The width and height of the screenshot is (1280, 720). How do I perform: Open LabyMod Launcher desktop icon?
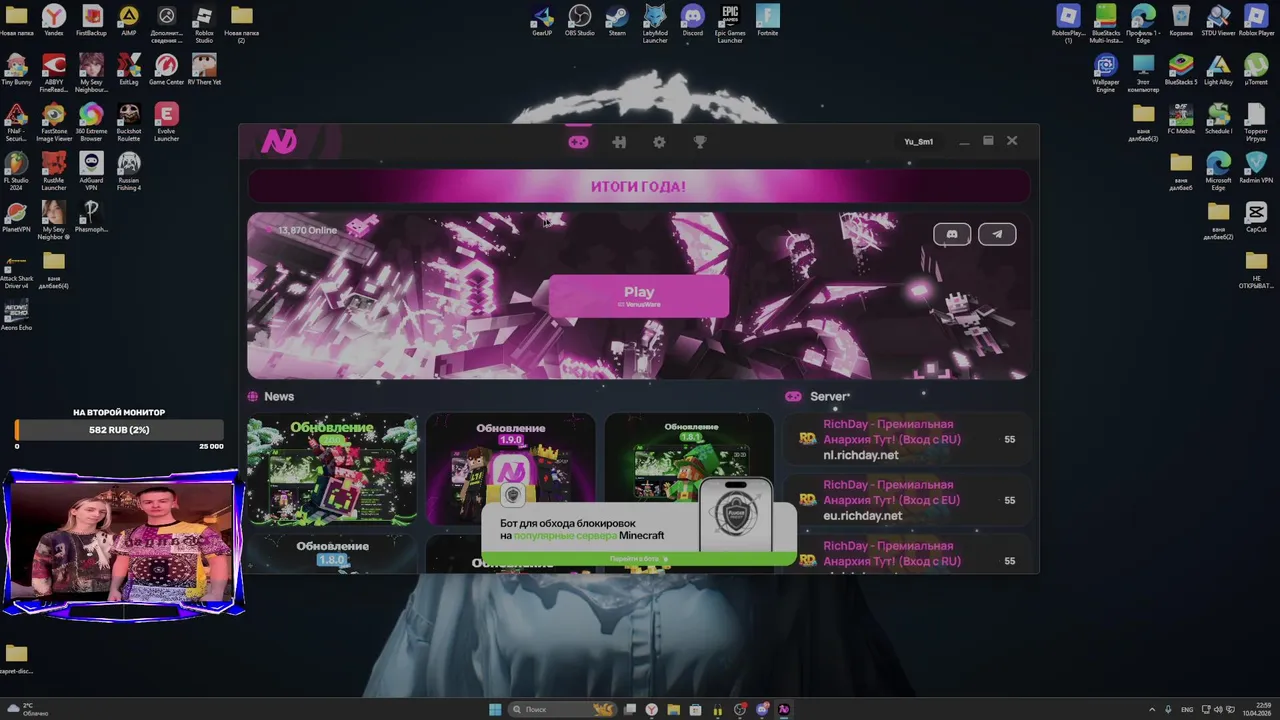click(655, 22)
